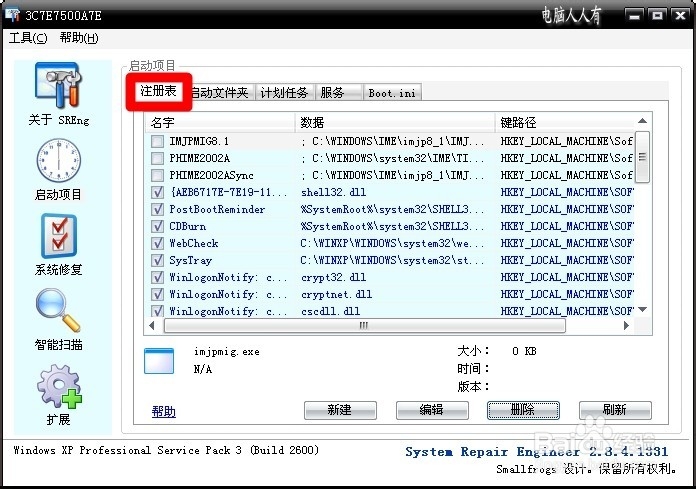Viewport: 696px width, 489px height.
Task: Switch to the 计划任务 tab
Action: click(x=285, y=93)
